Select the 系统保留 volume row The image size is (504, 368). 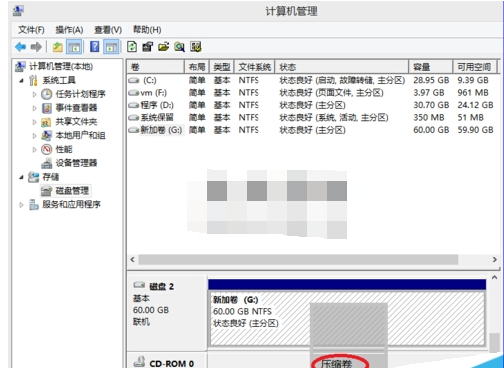click(x=312, y=117)
